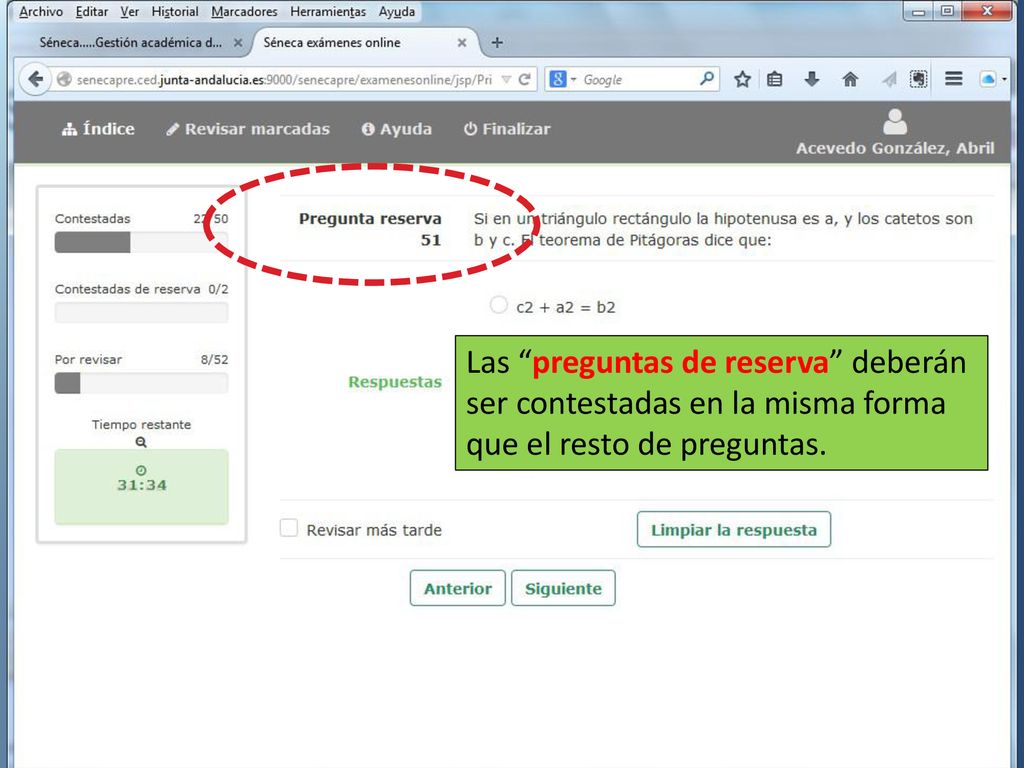Click Finalizar to end the exam
The width and height of the screenshot is (1024, 768).
507,129
